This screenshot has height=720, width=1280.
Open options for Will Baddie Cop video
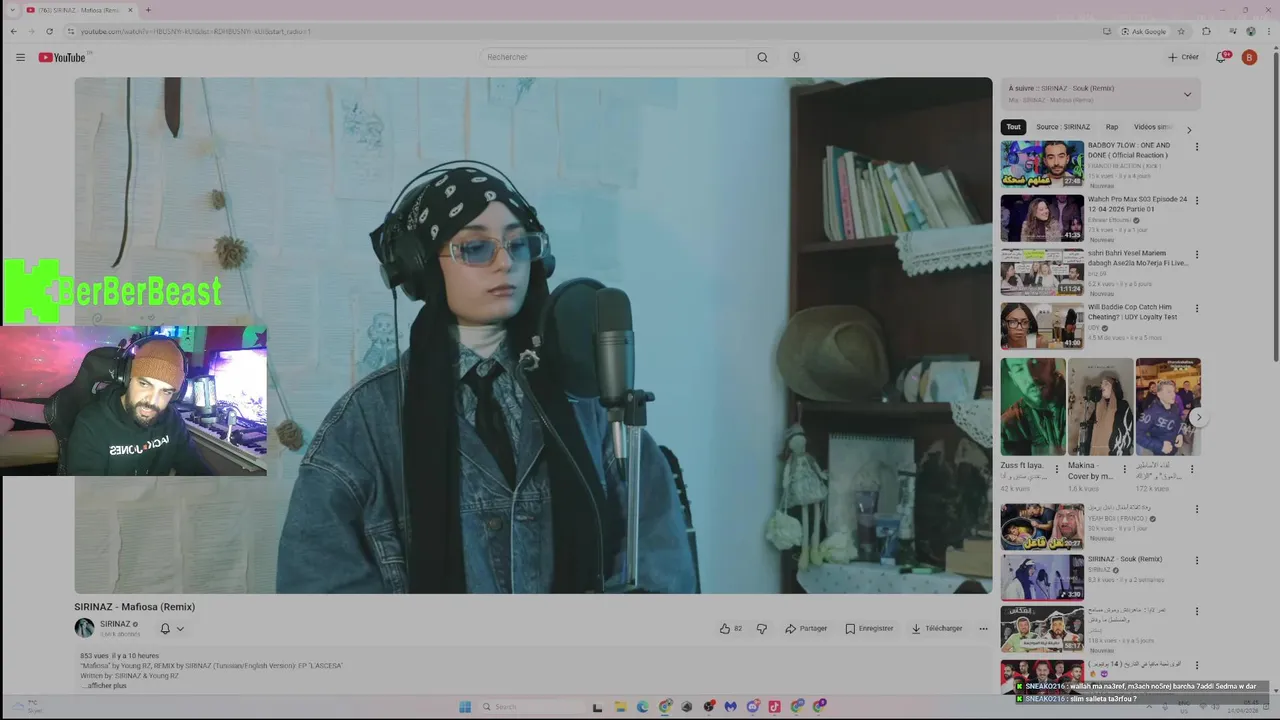click(1196, 309)
